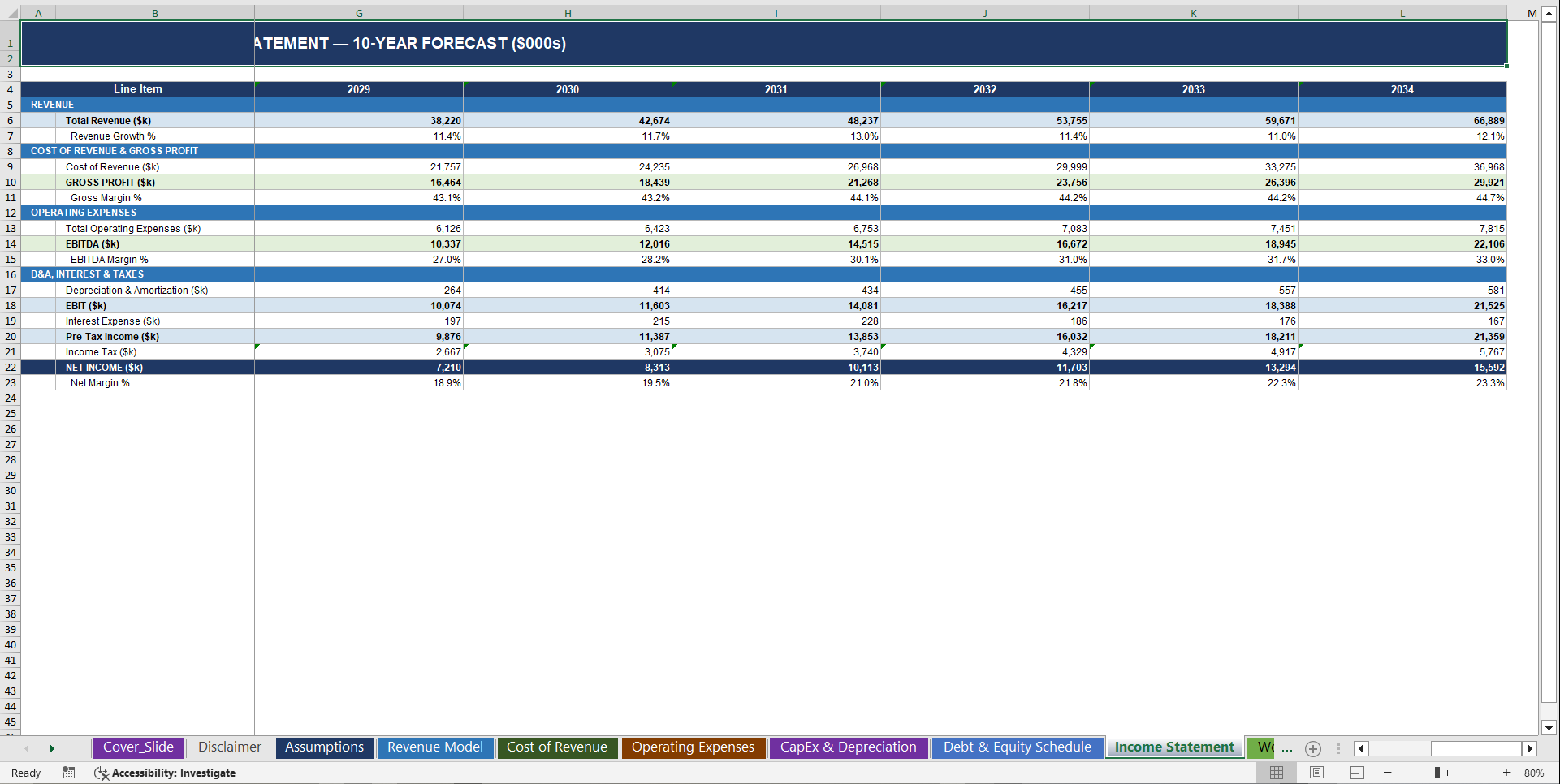Click the macro recording icon beside Ready

click(68, 773)
